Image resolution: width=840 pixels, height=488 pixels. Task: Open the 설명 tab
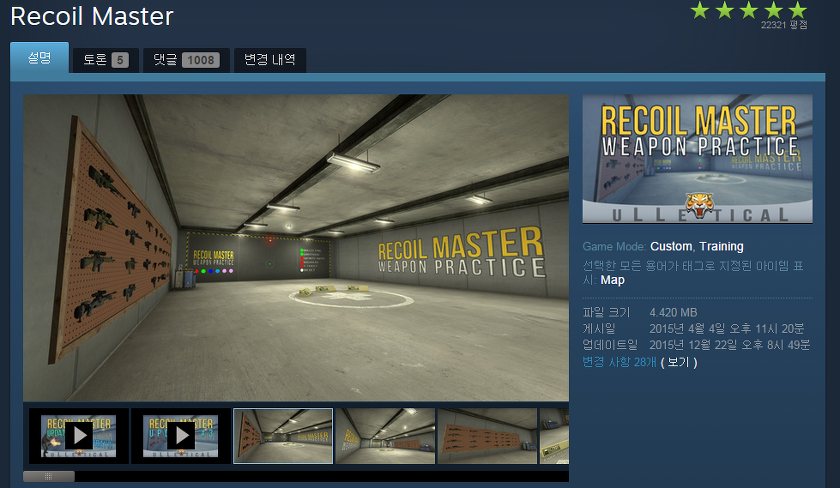click(39, 58)
